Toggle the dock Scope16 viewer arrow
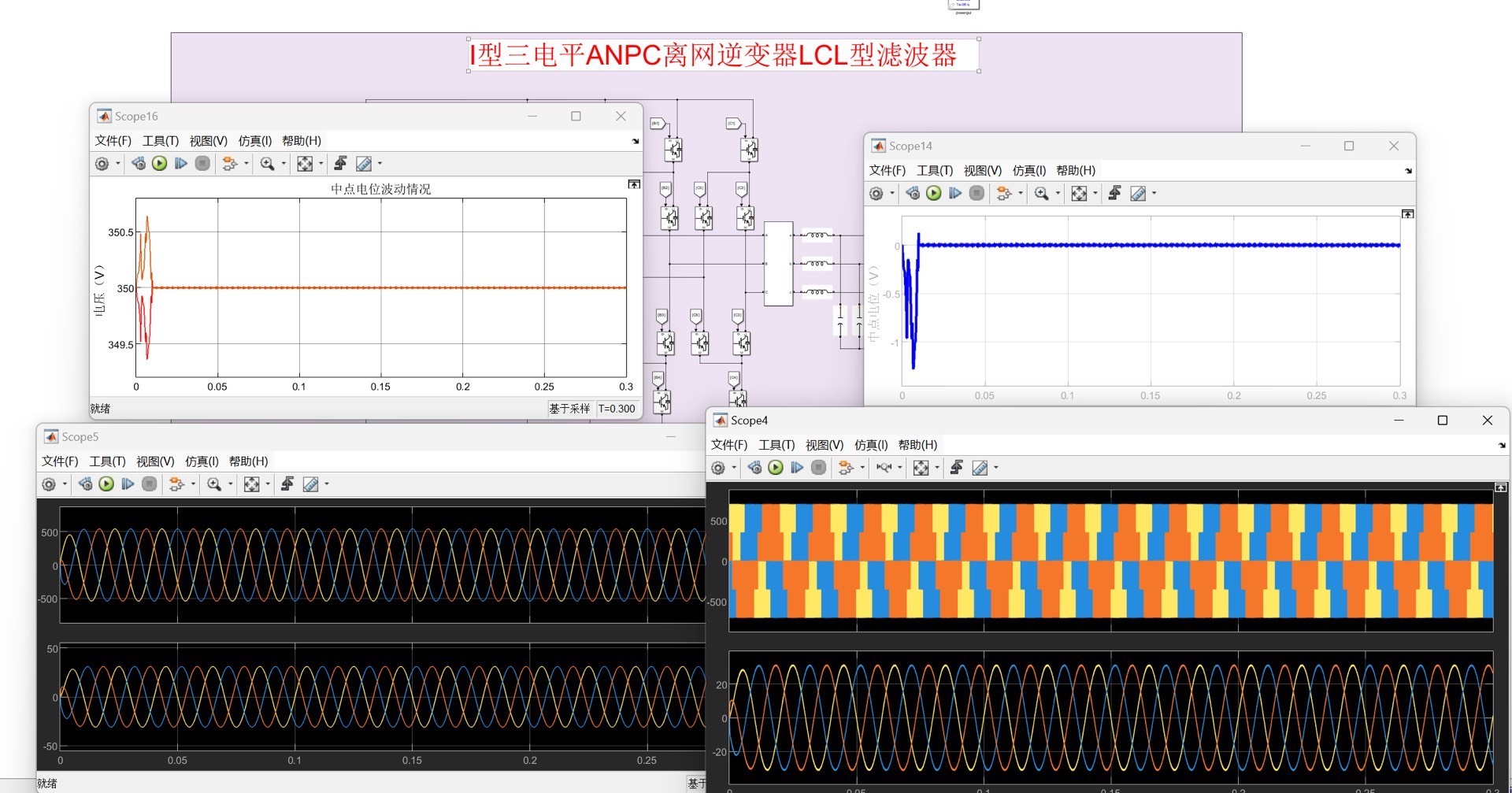Screen dimensions: 1512x793 click(634, 183)
